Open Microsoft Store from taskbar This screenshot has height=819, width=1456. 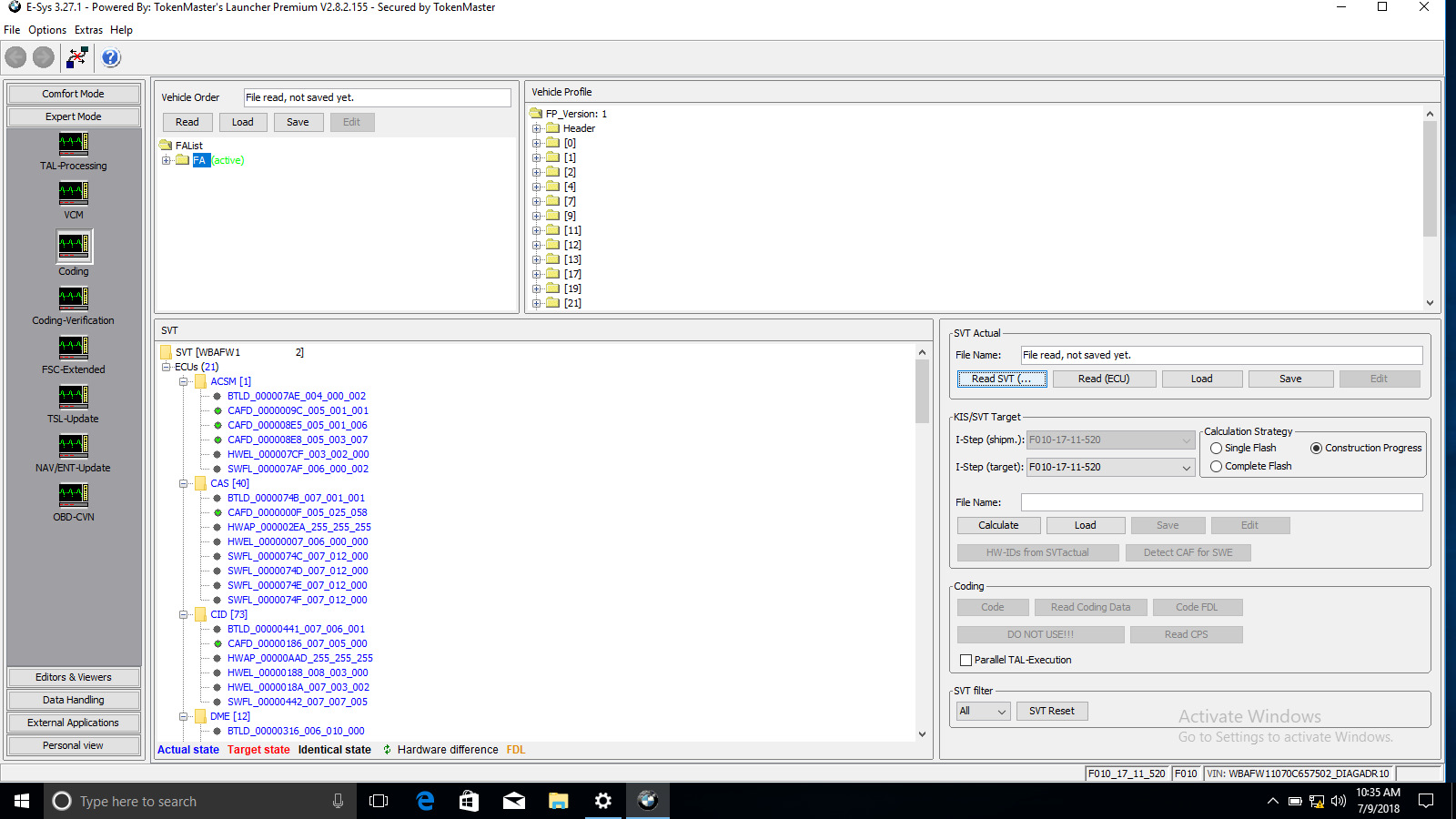(470, 801)
